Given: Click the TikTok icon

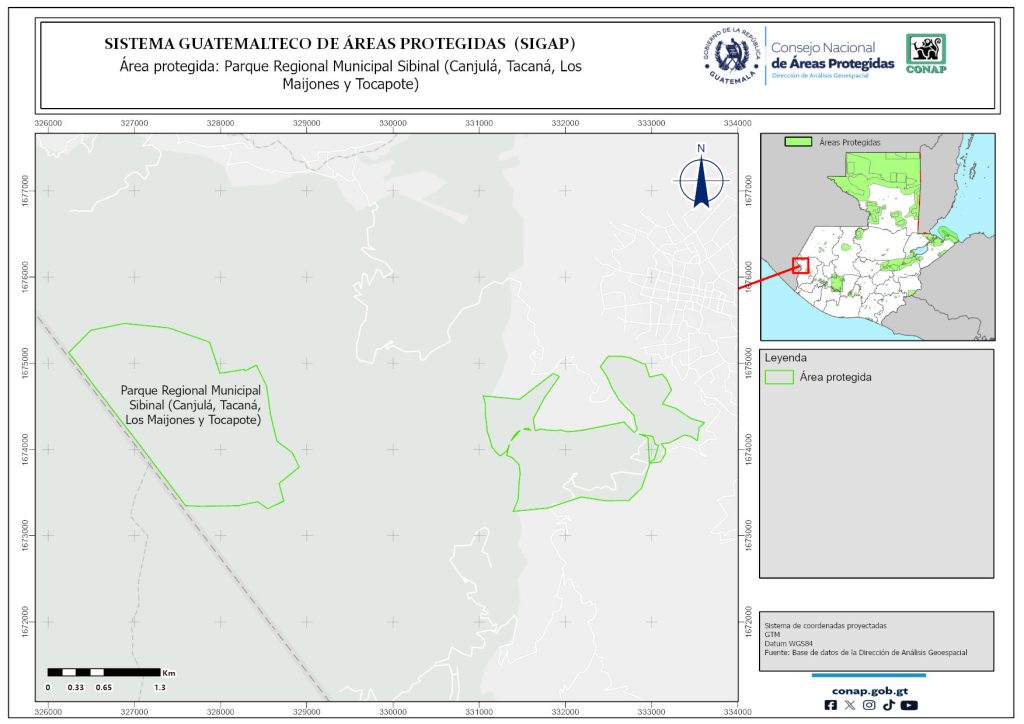Looking at the screenshot, I should [888, 705].
